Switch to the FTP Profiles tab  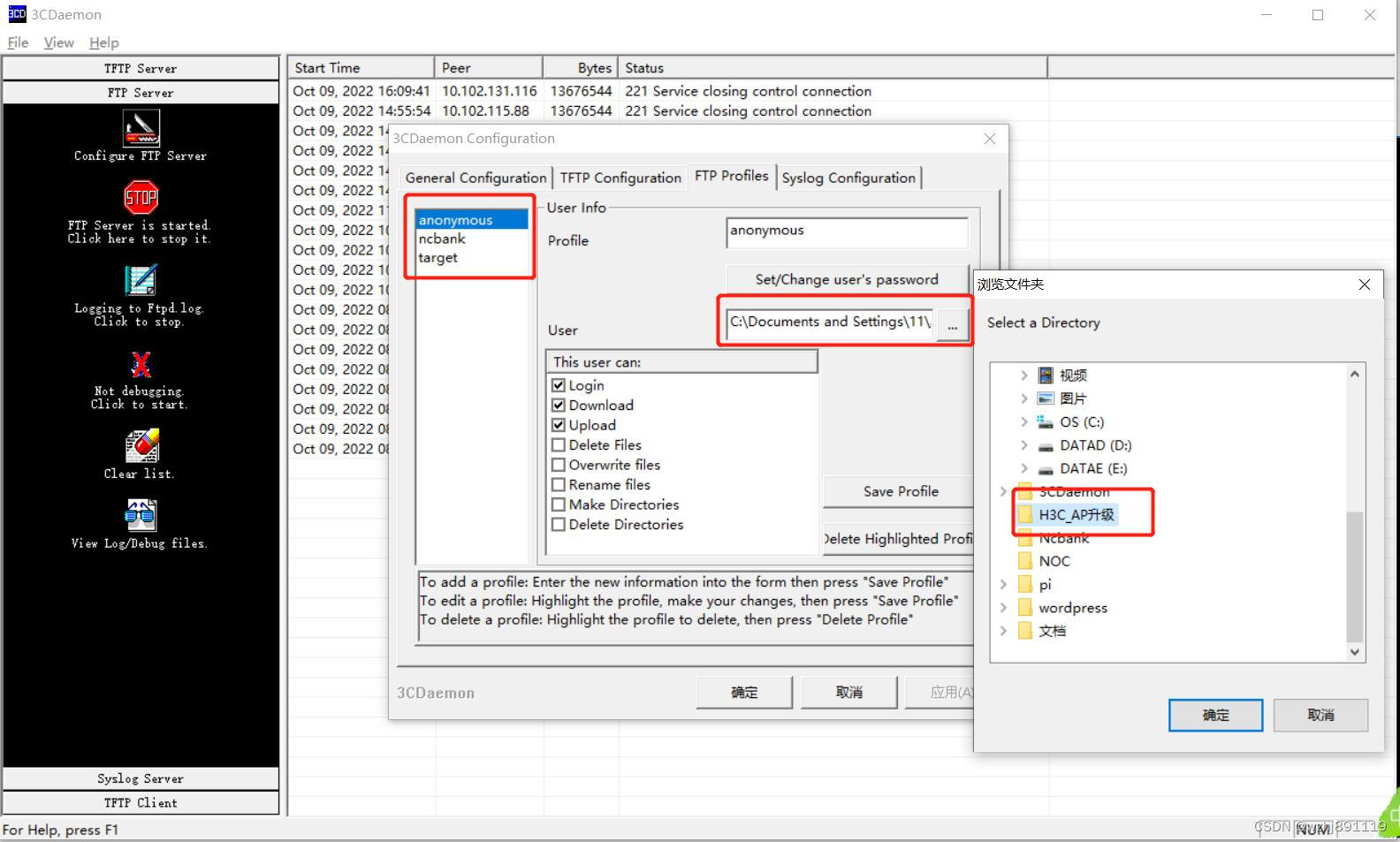[x=731, y=176]
